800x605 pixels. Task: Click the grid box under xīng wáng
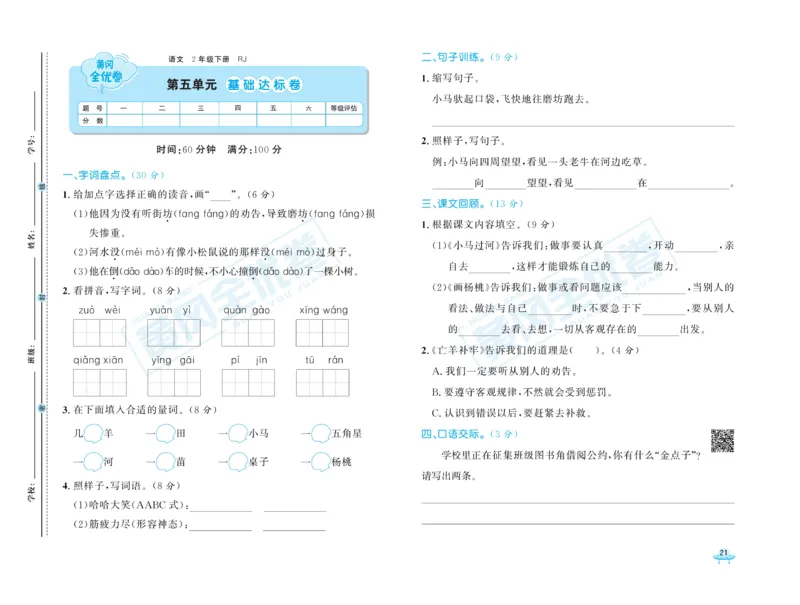coord(320,332)
